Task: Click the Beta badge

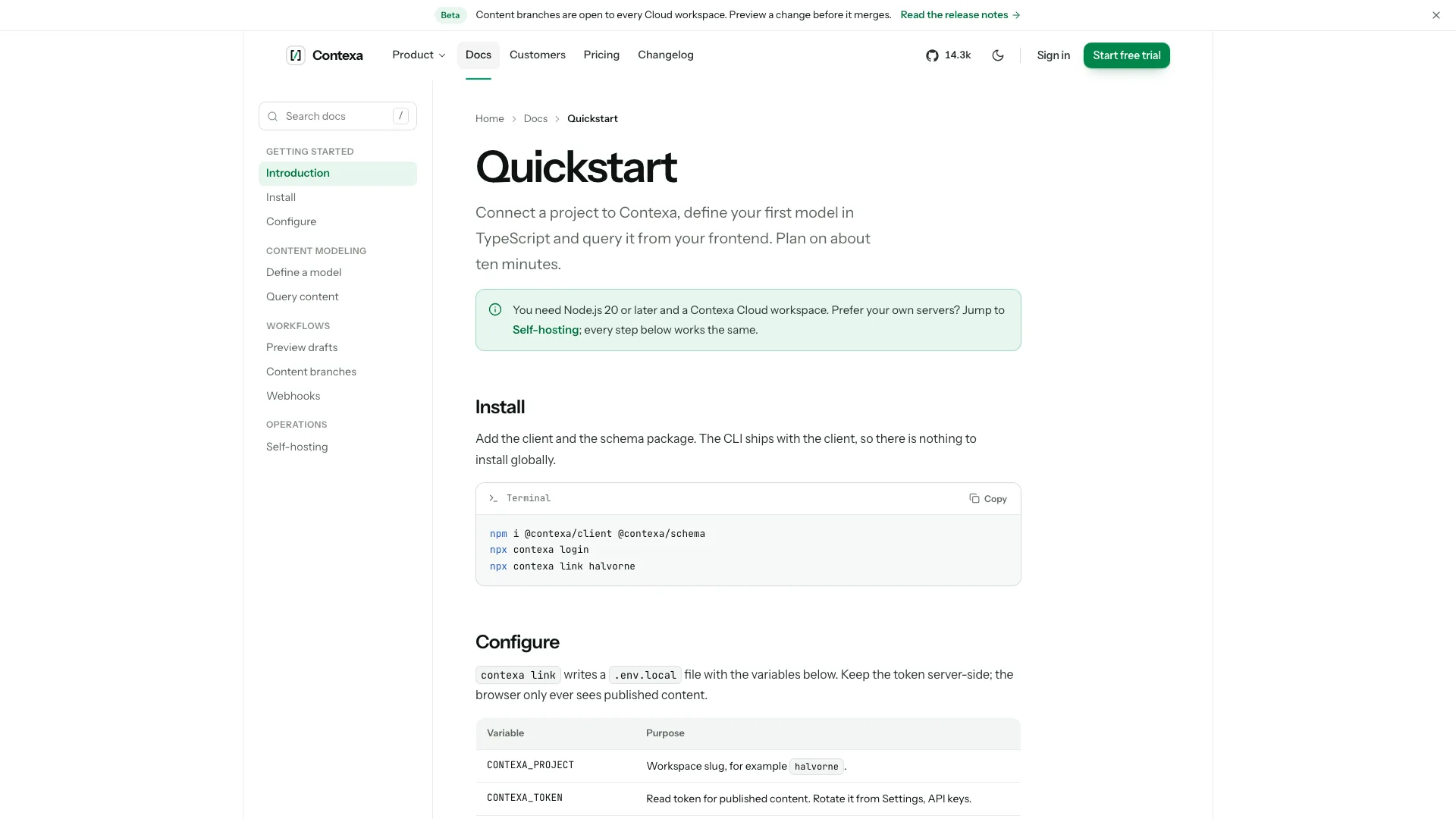Action: [x=450, y=15]
